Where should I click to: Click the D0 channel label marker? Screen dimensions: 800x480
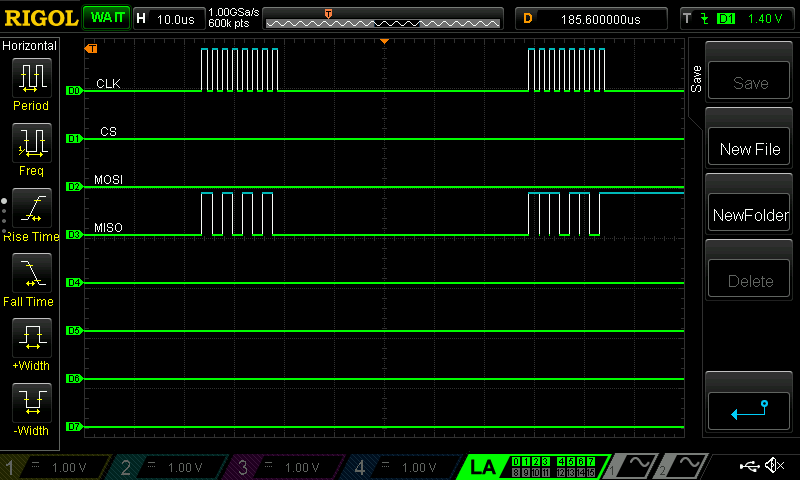pos(74,91)
